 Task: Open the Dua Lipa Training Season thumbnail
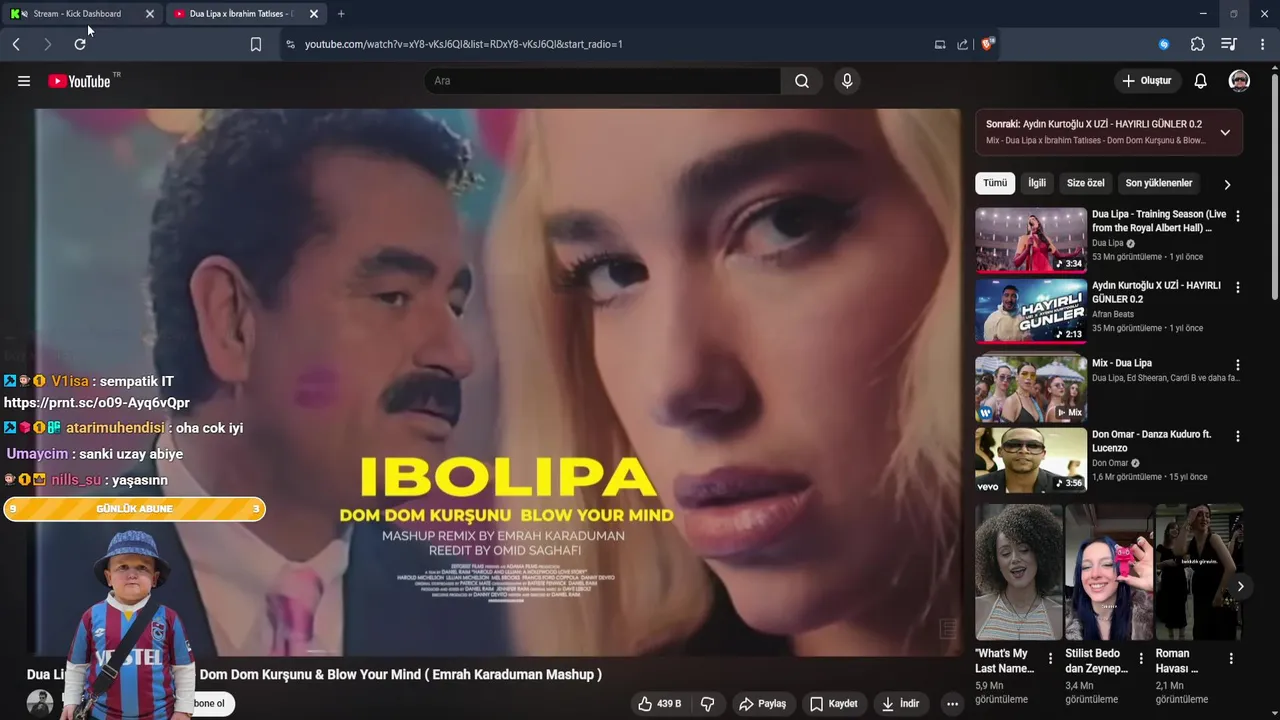pyautogui.click(x=1031, y=240)
